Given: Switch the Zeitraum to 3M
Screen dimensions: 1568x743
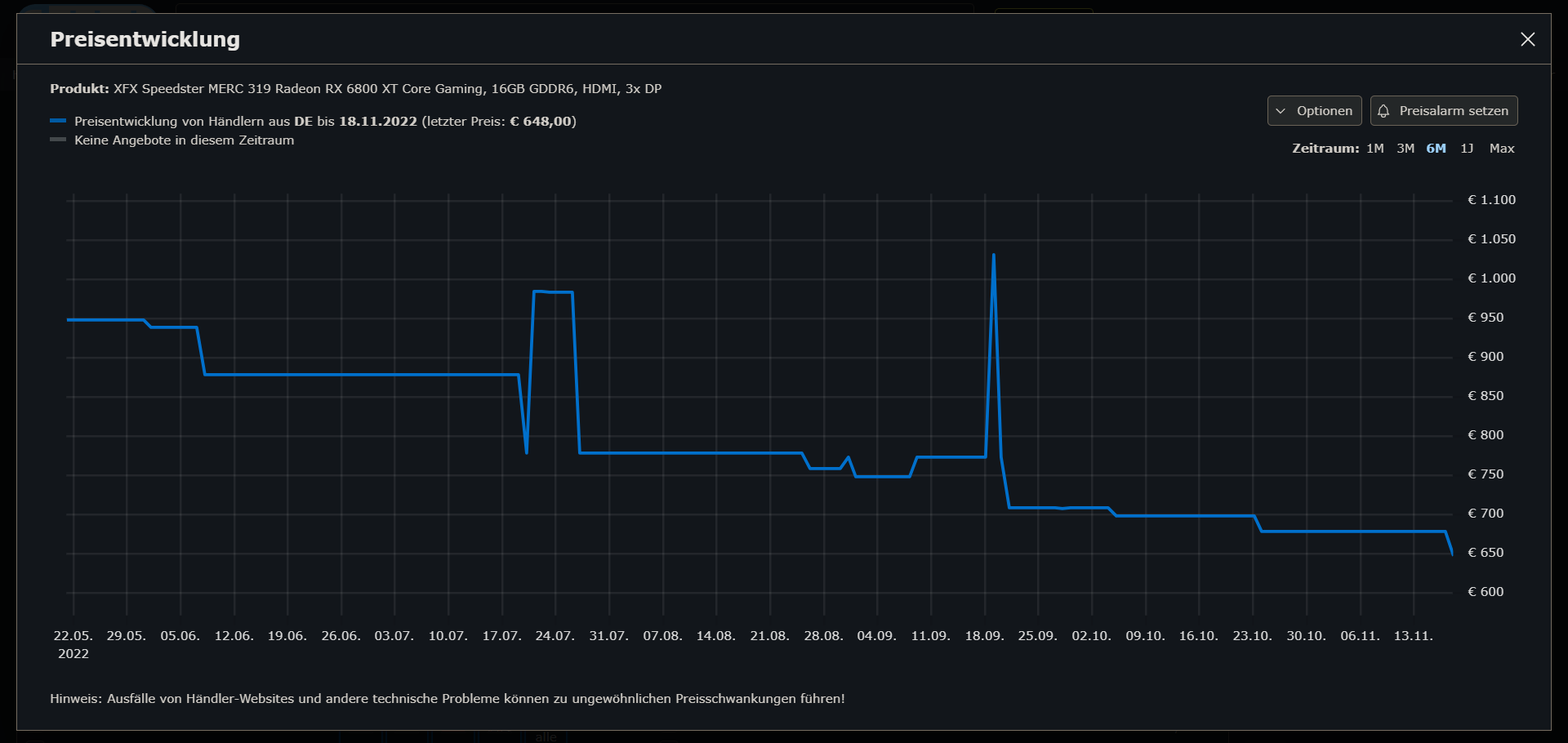Looking at the screenshot, I should tap(1405, 148).
